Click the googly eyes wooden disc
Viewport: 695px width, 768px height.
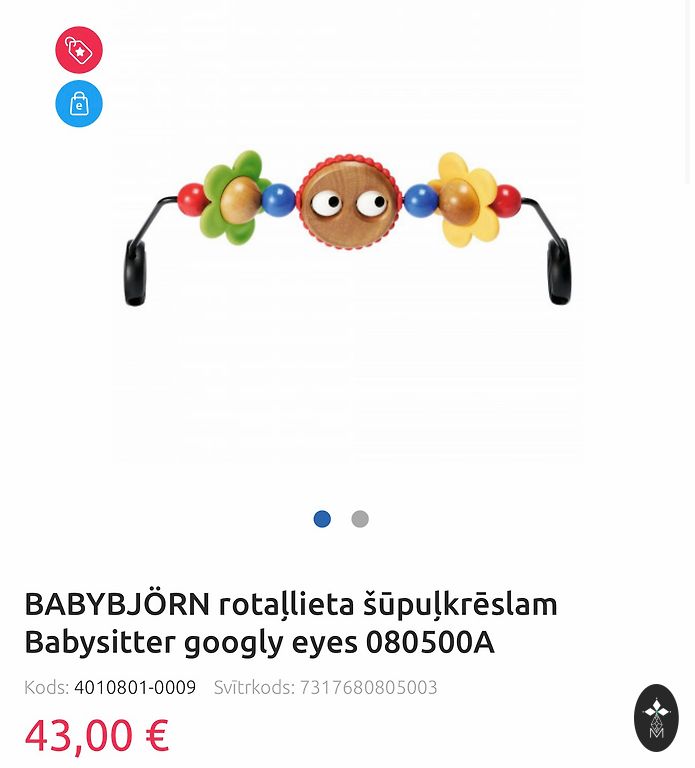coord(350,202)
